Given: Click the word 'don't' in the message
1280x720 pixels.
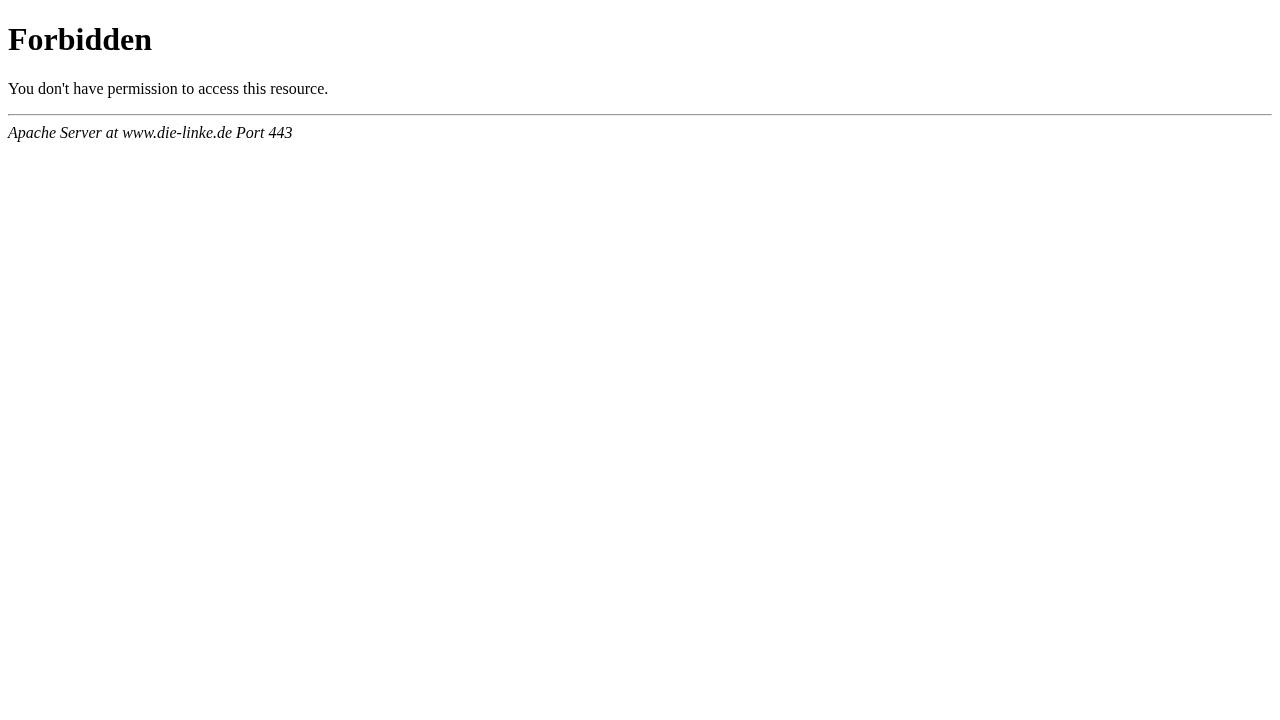Looking at the screenshot, I should click(53, 89).
